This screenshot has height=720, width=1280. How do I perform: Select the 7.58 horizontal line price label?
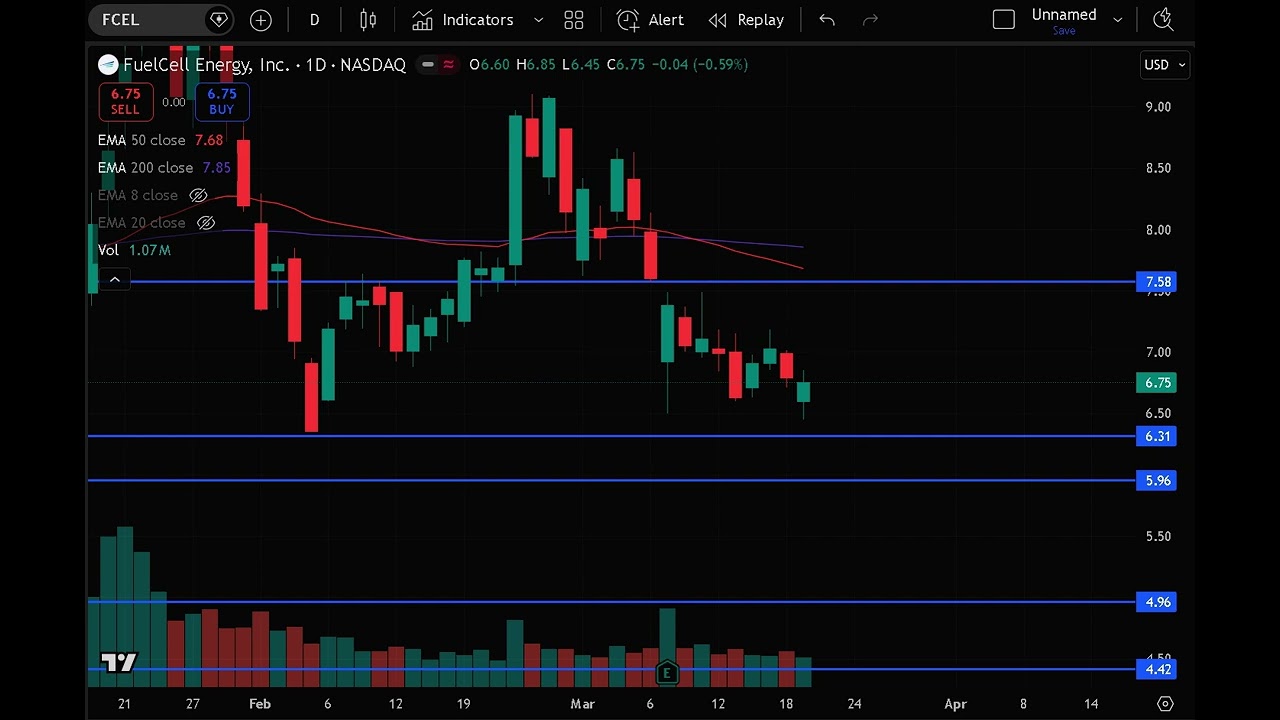[x=1157, y=282]
